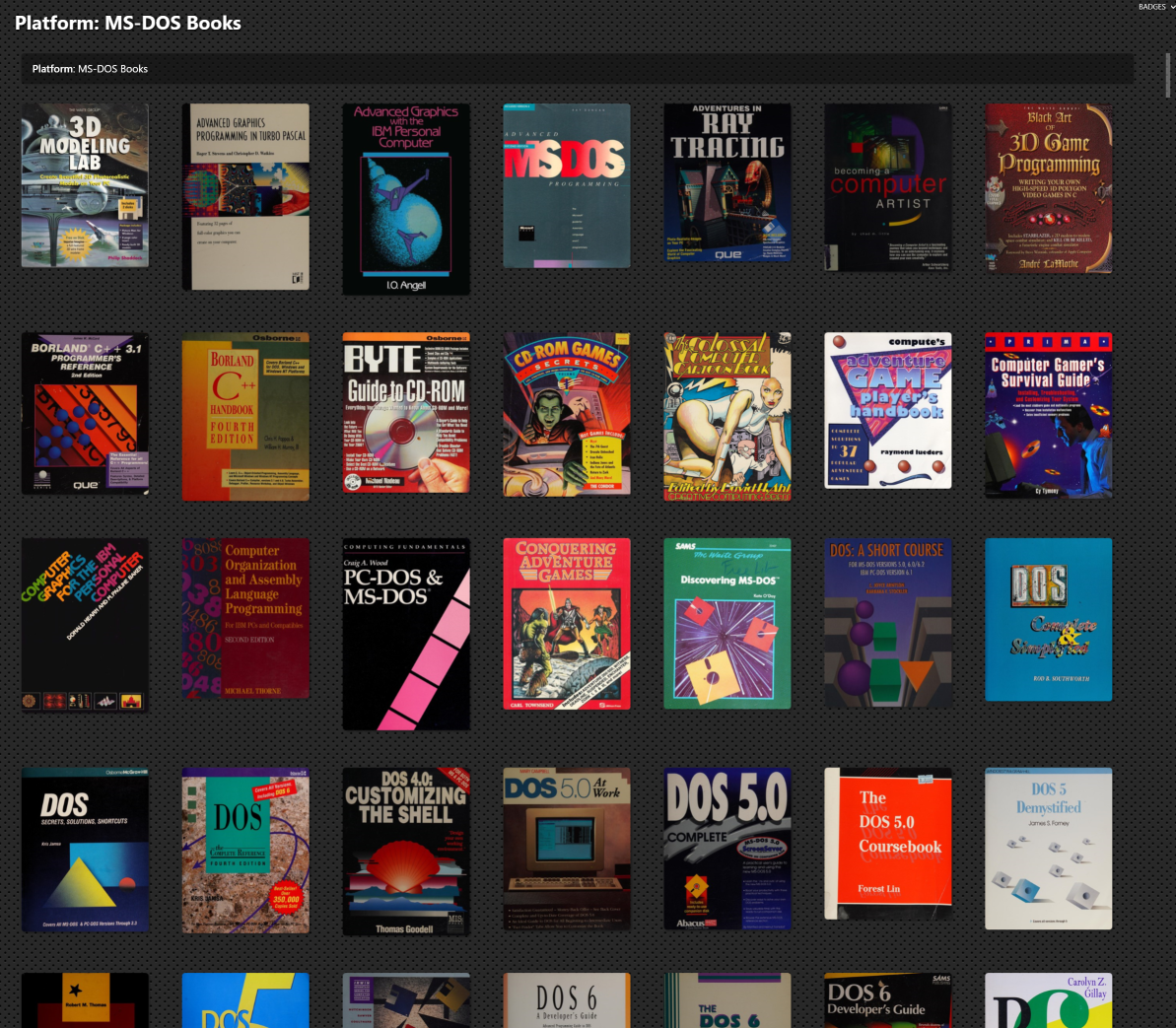Open Advanced MS-DOS Programming book

click(567, 185)
